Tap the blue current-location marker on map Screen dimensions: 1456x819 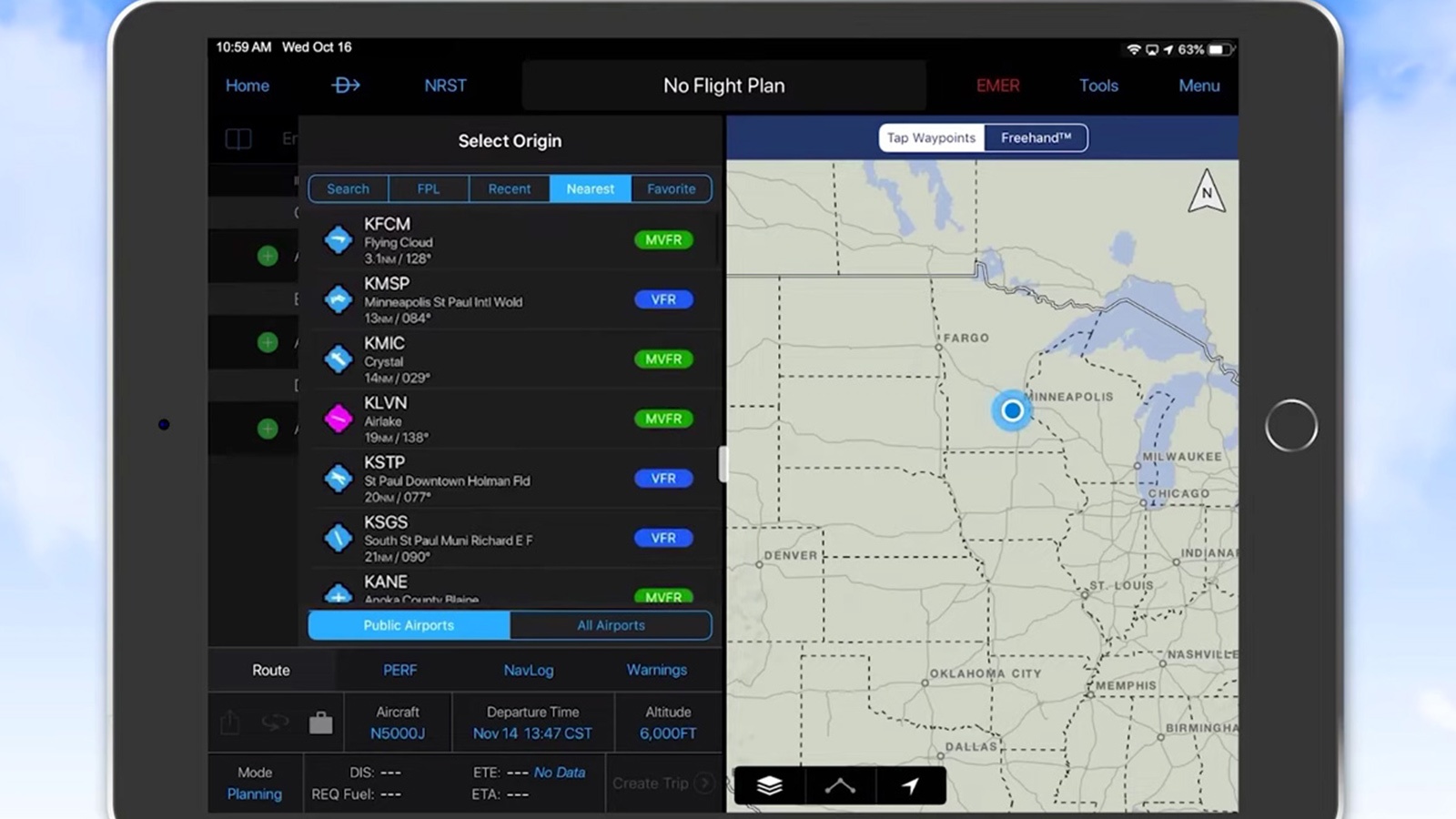[x=1011, y=411]
